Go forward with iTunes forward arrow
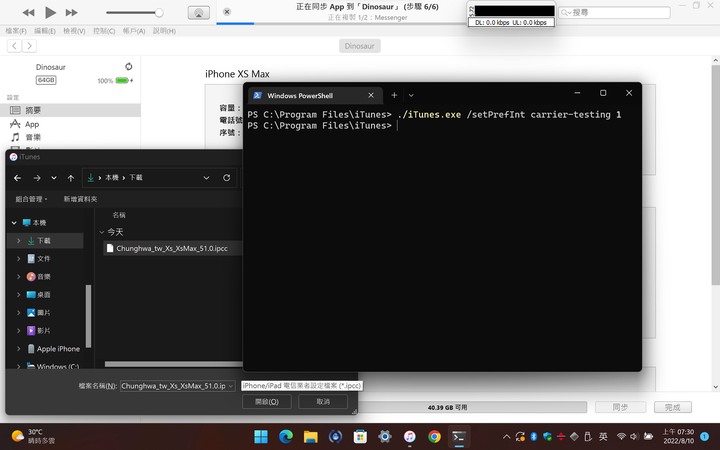The height and width of the screenshot is (450, 720). tap(29, 46)
